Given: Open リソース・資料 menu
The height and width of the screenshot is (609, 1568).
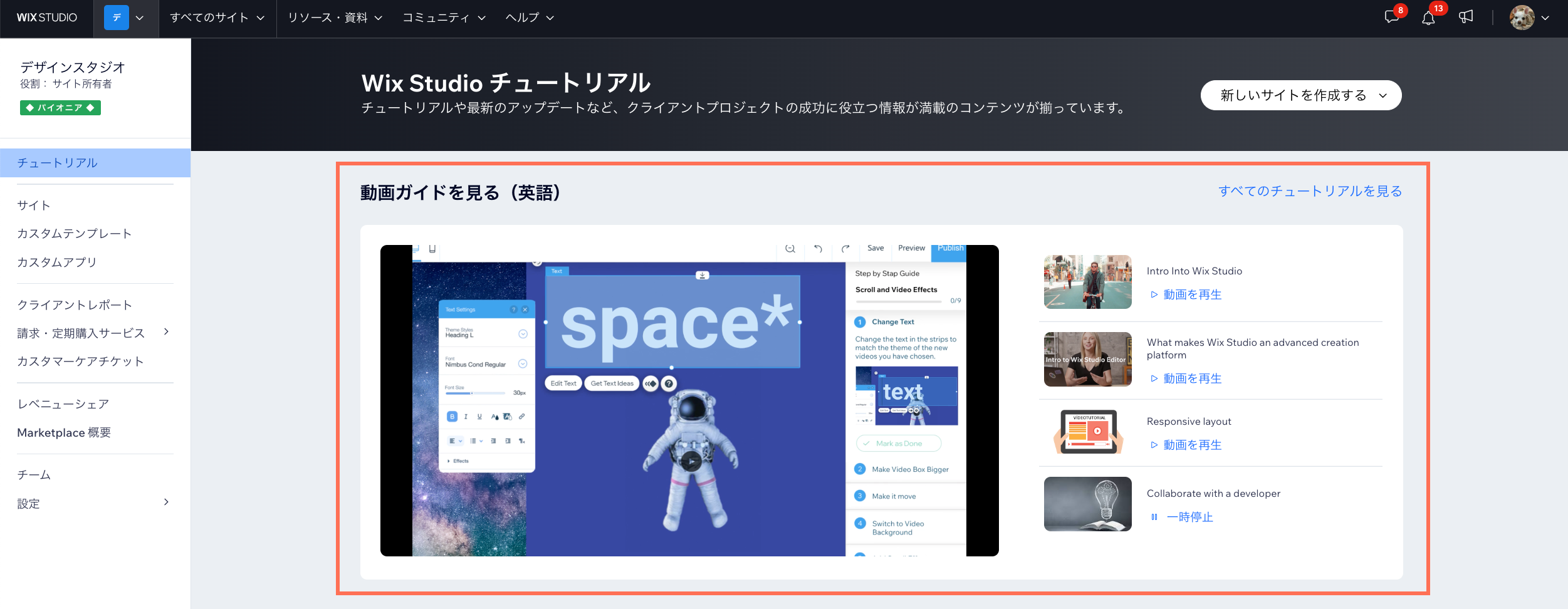Looking at the screenshot, I should pyautogui.click(x=335, y=18).
